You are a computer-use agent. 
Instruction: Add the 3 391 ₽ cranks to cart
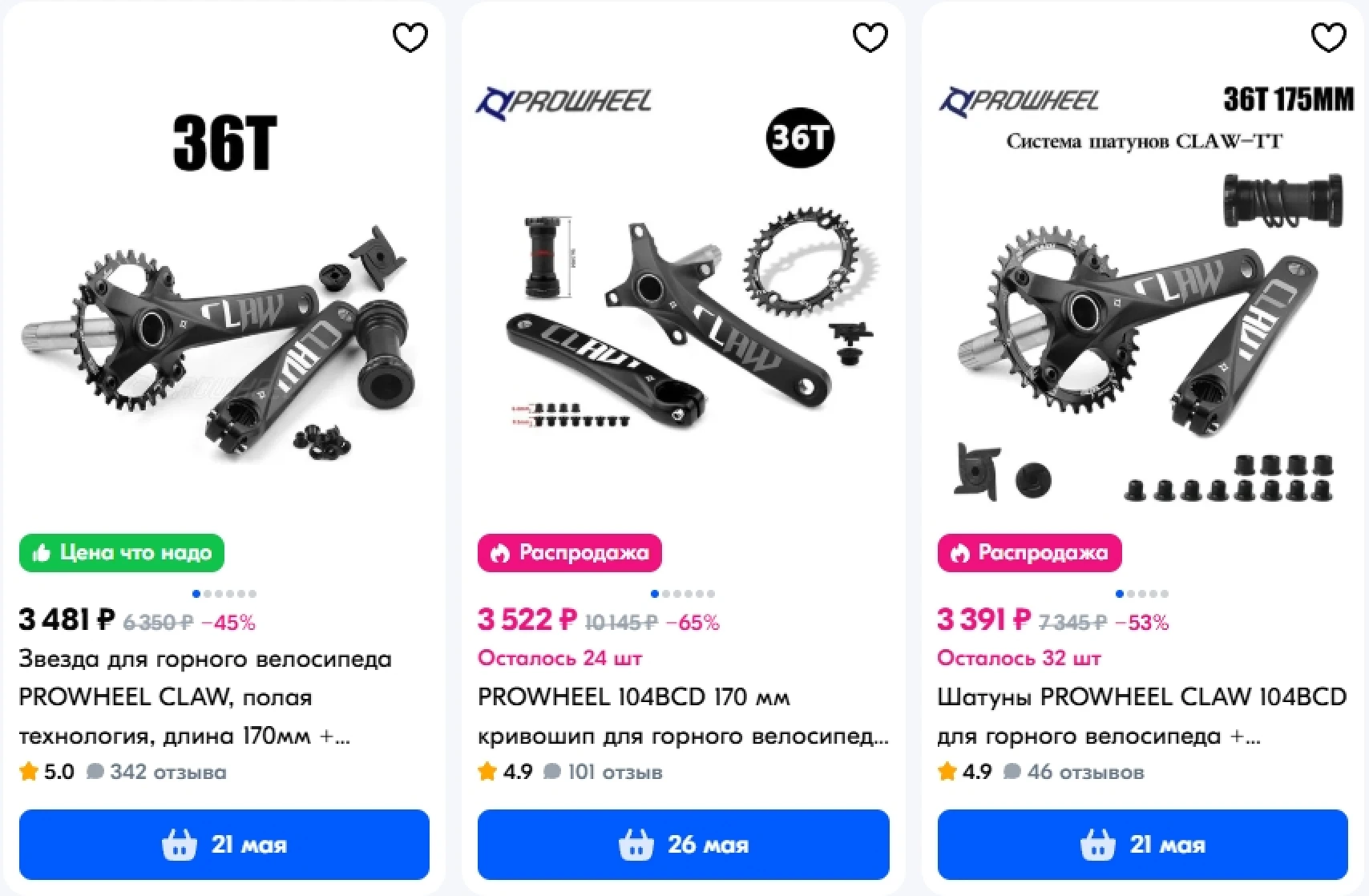coord(1142,845)
